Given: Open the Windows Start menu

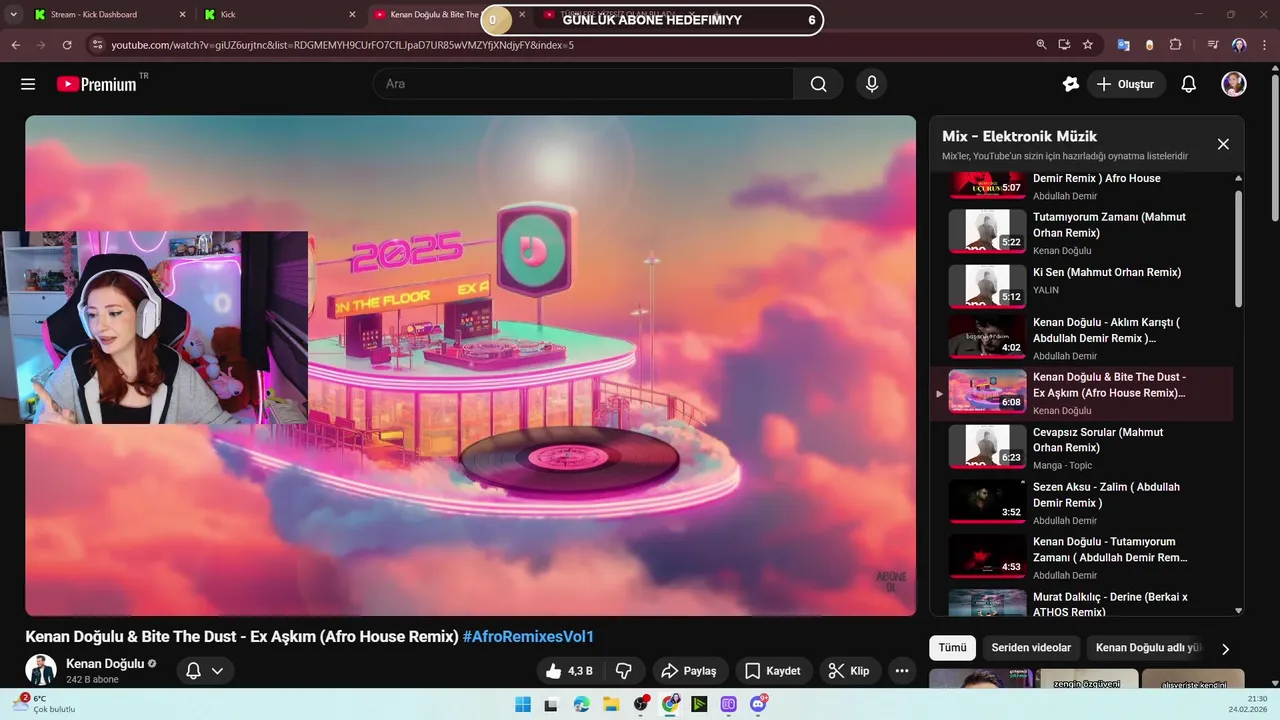Looking at the screenshot, I should (x=522, y=704).
